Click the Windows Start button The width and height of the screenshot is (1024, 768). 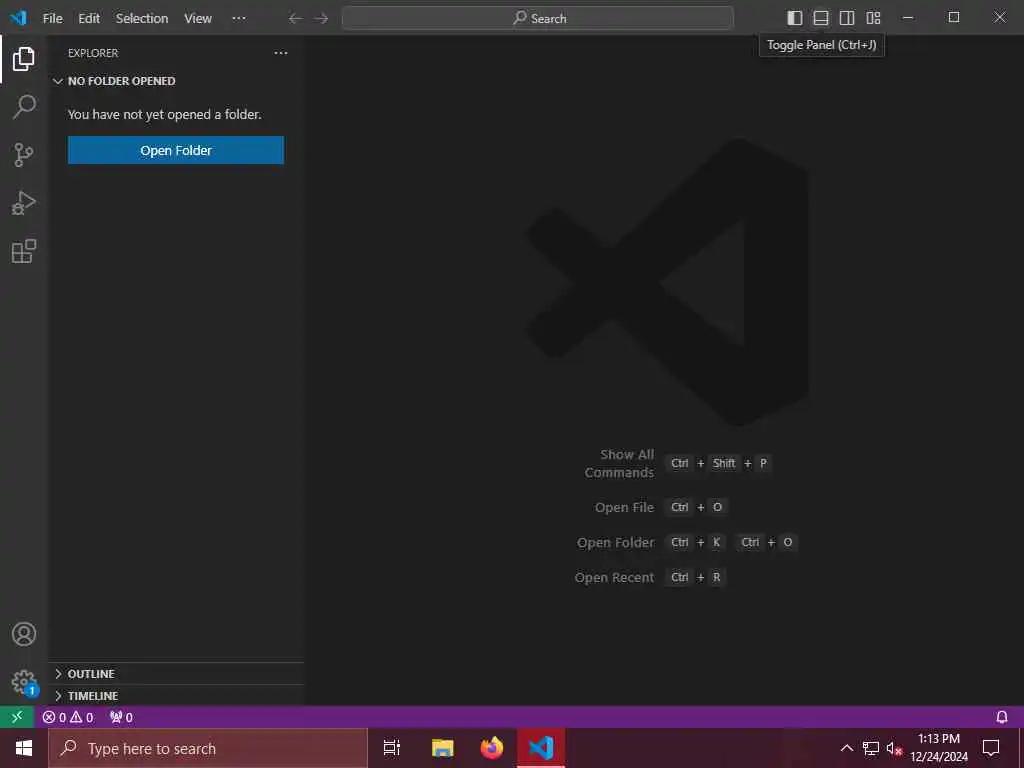[24, 748]
